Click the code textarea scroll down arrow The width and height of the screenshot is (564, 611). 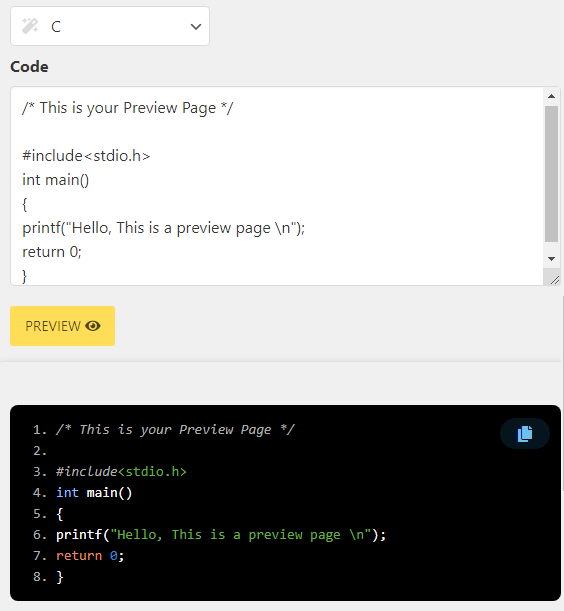[x=551, y=259]
